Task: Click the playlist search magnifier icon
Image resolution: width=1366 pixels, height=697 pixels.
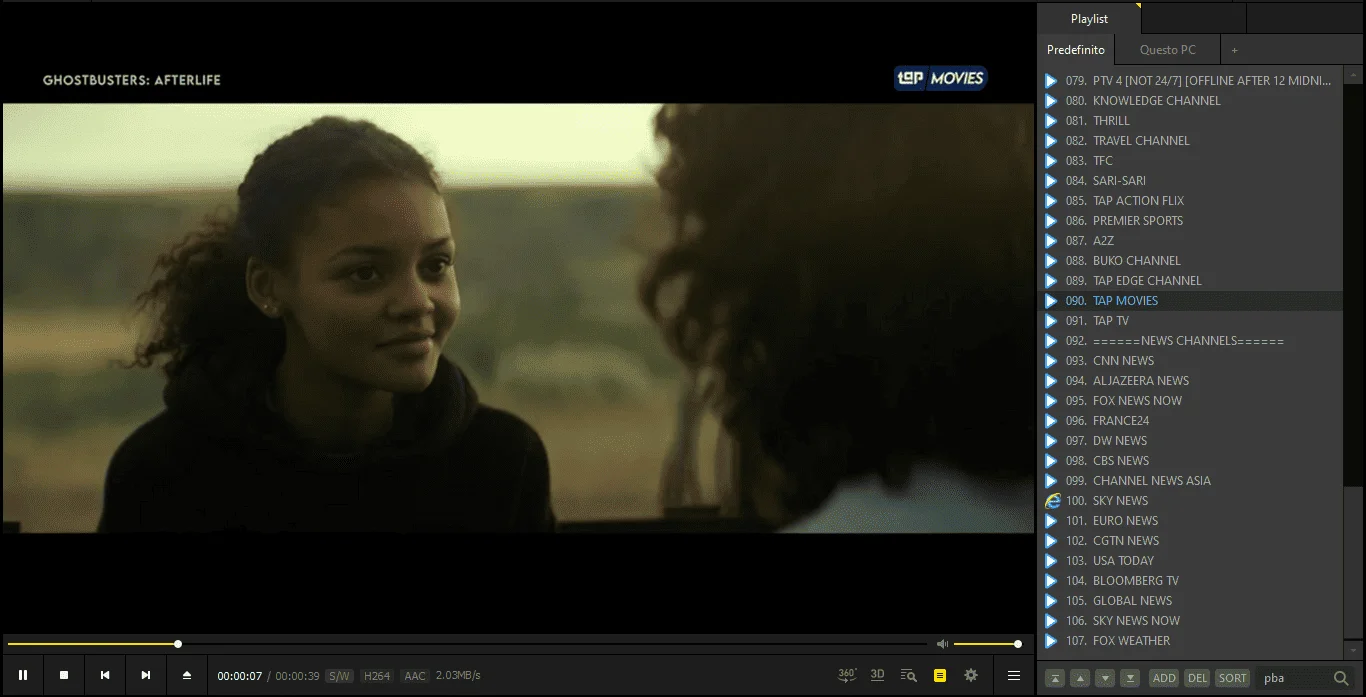Action: pyautogui.click(x=1342, y=678)
